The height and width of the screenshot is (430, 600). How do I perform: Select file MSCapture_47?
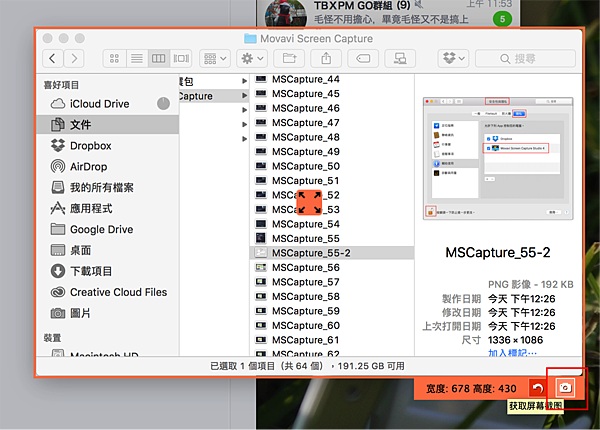332,123
